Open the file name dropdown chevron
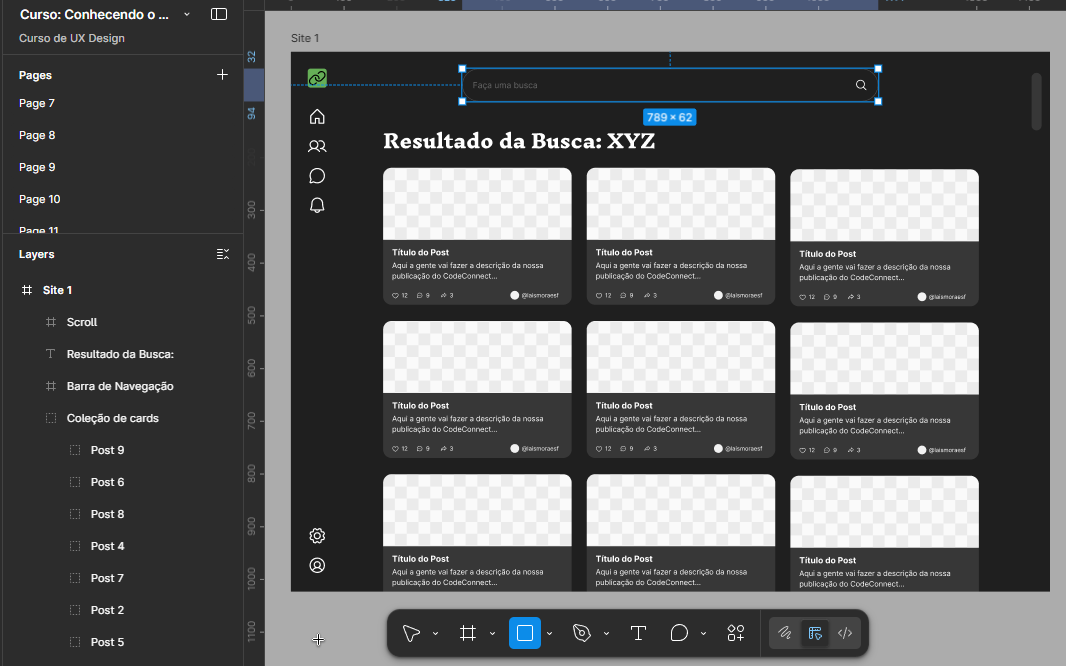 (187, 14)
